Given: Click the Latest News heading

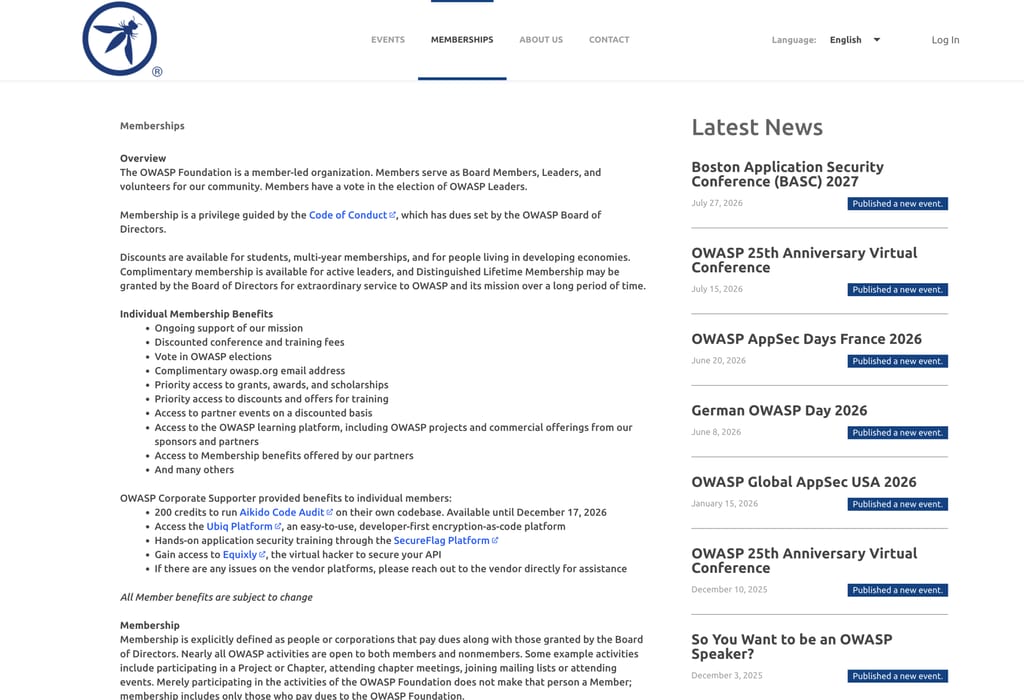Looking at the screenshot, I should [x=757, y=127].
